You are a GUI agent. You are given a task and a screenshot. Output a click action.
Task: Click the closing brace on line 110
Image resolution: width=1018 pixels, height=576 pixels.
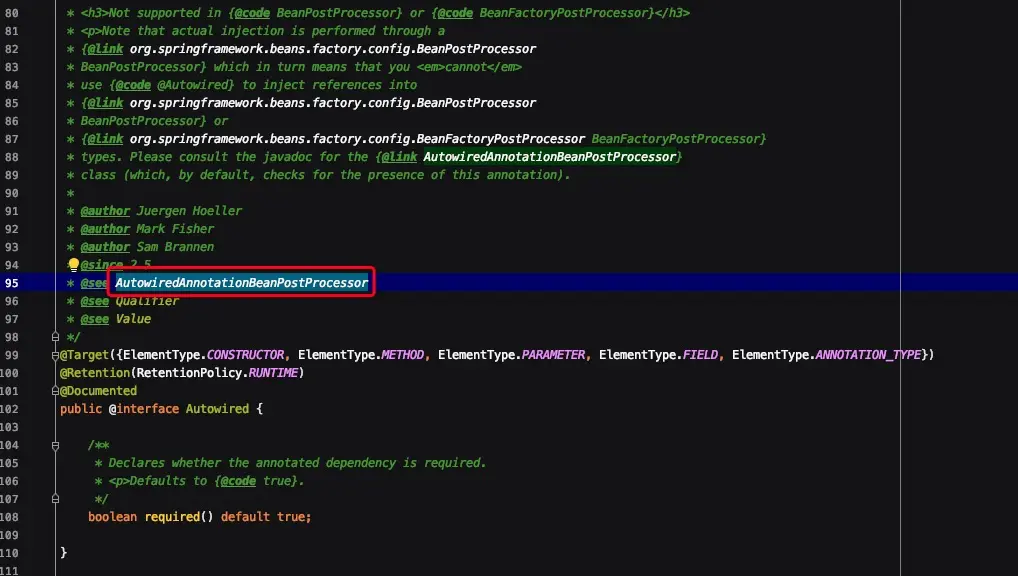click(x=63, y=553)
